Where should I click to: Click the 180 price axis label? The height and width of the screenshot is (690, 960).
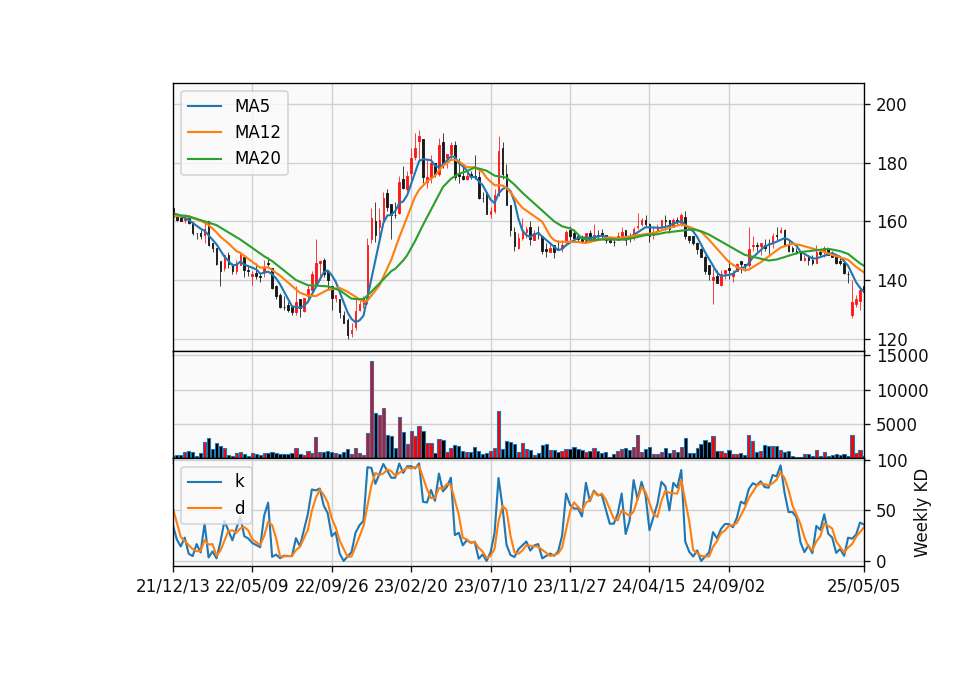(x=891, y=164)
